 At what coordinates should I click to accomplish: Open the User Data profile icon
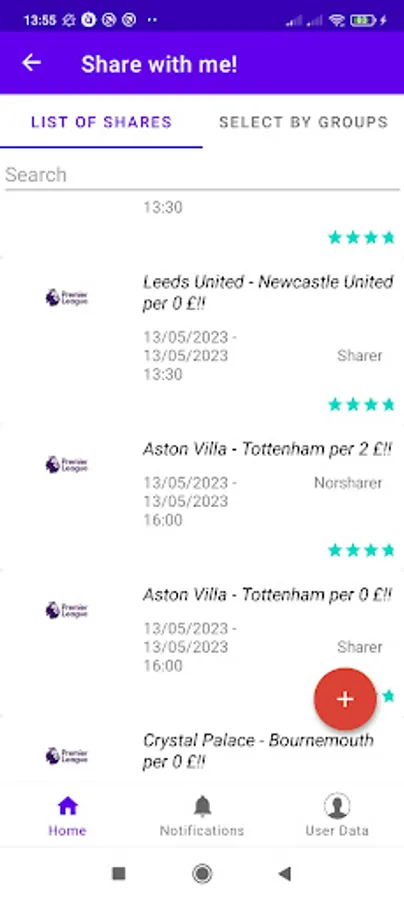coord(337,806)
